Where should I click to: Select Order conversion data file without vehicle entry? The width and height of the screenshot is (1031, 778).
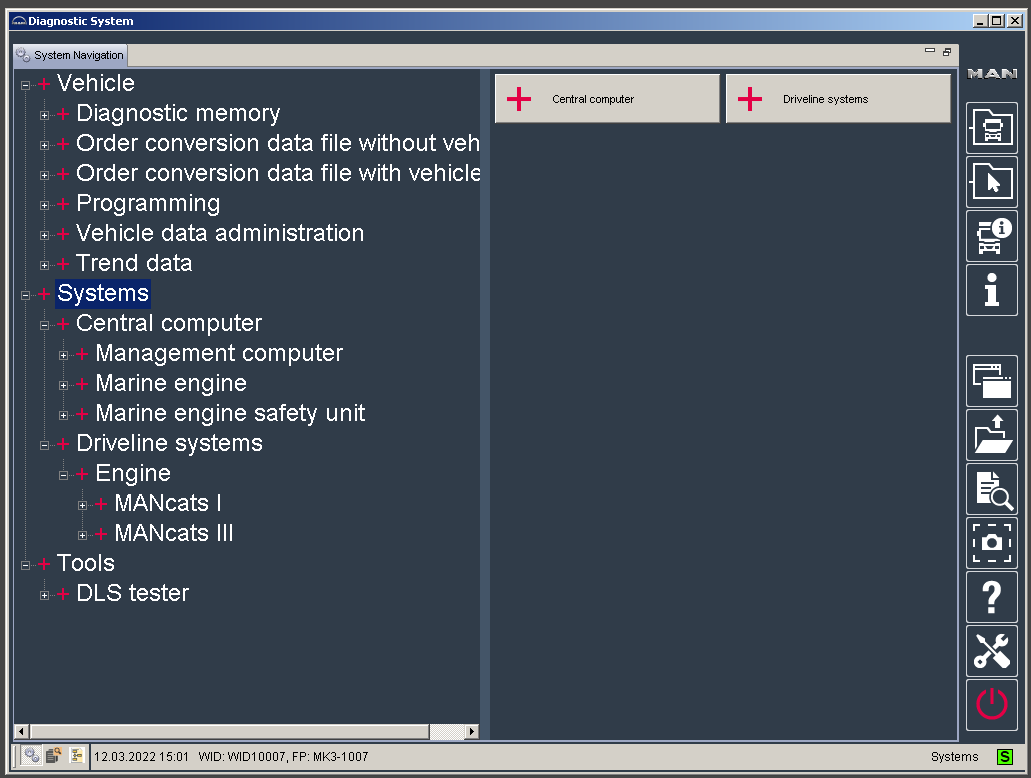pos(277,143)
